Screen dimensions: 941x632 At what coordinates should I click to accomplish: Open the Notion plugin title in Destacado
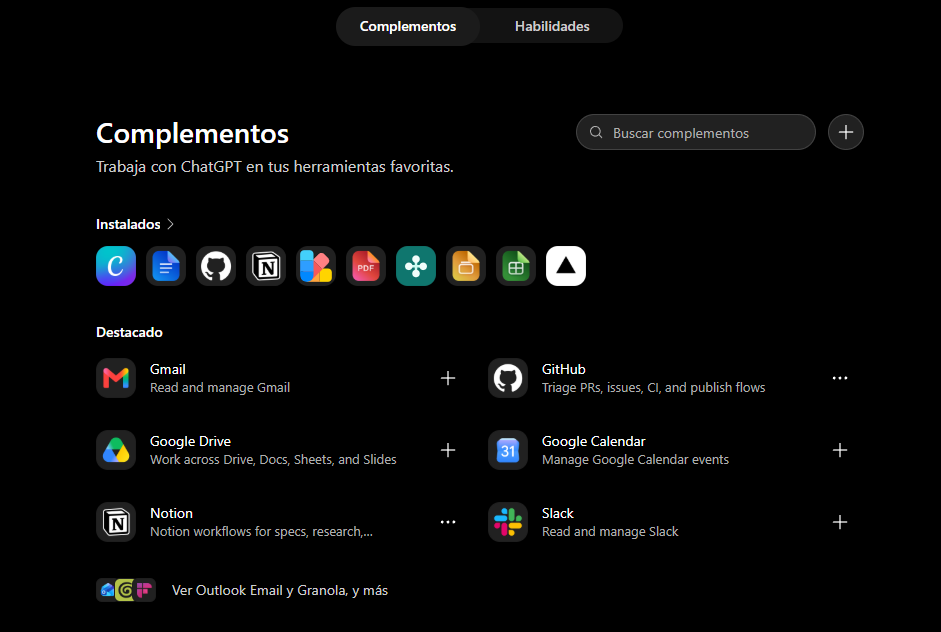[x=171, y=513]
